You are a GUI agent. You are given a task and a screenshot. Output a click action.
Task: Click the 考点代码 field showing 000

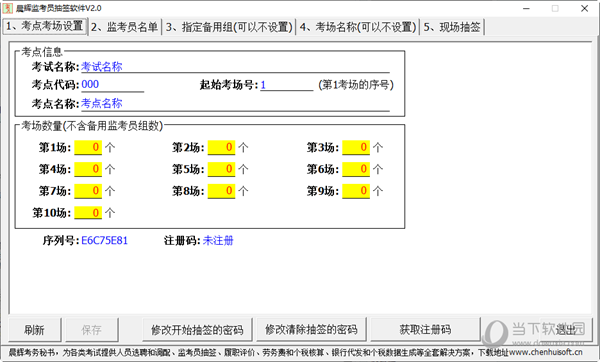(112, 85)
